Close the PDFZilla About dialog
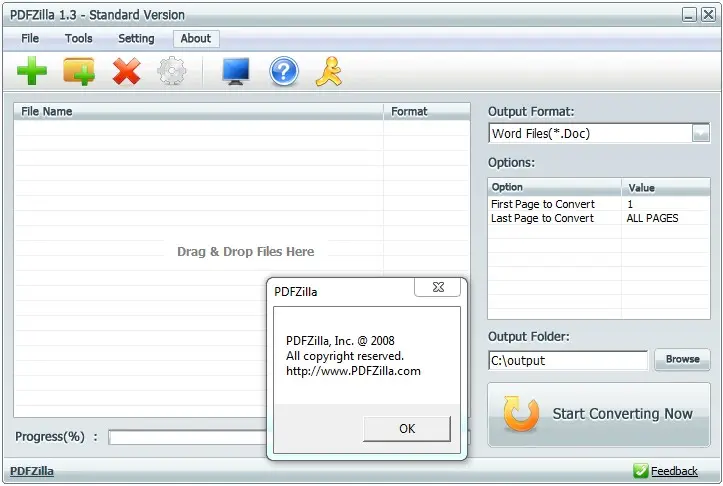Viewport: 723px width, 486px height. point(438,287)
